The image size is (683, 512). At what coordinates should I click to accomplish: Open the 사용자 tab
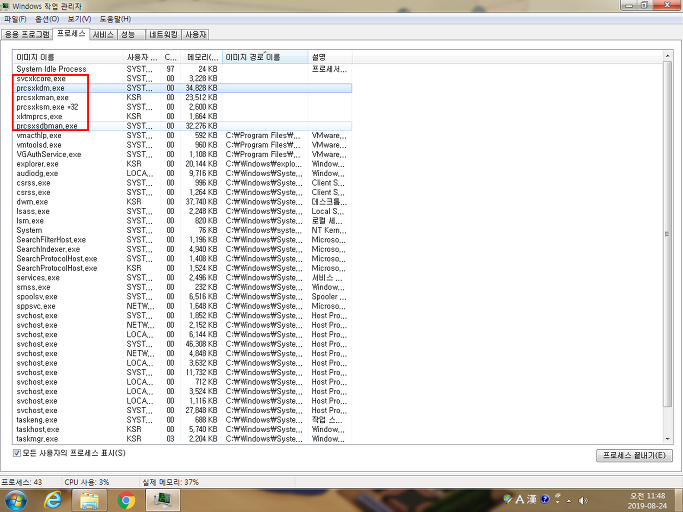click(195, 34)
